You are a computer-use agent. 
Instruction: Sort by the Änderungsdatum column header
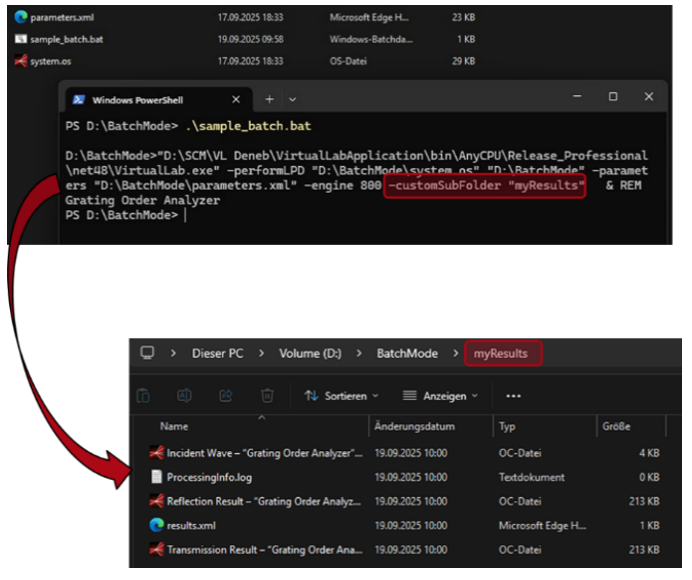pos(414,427)
